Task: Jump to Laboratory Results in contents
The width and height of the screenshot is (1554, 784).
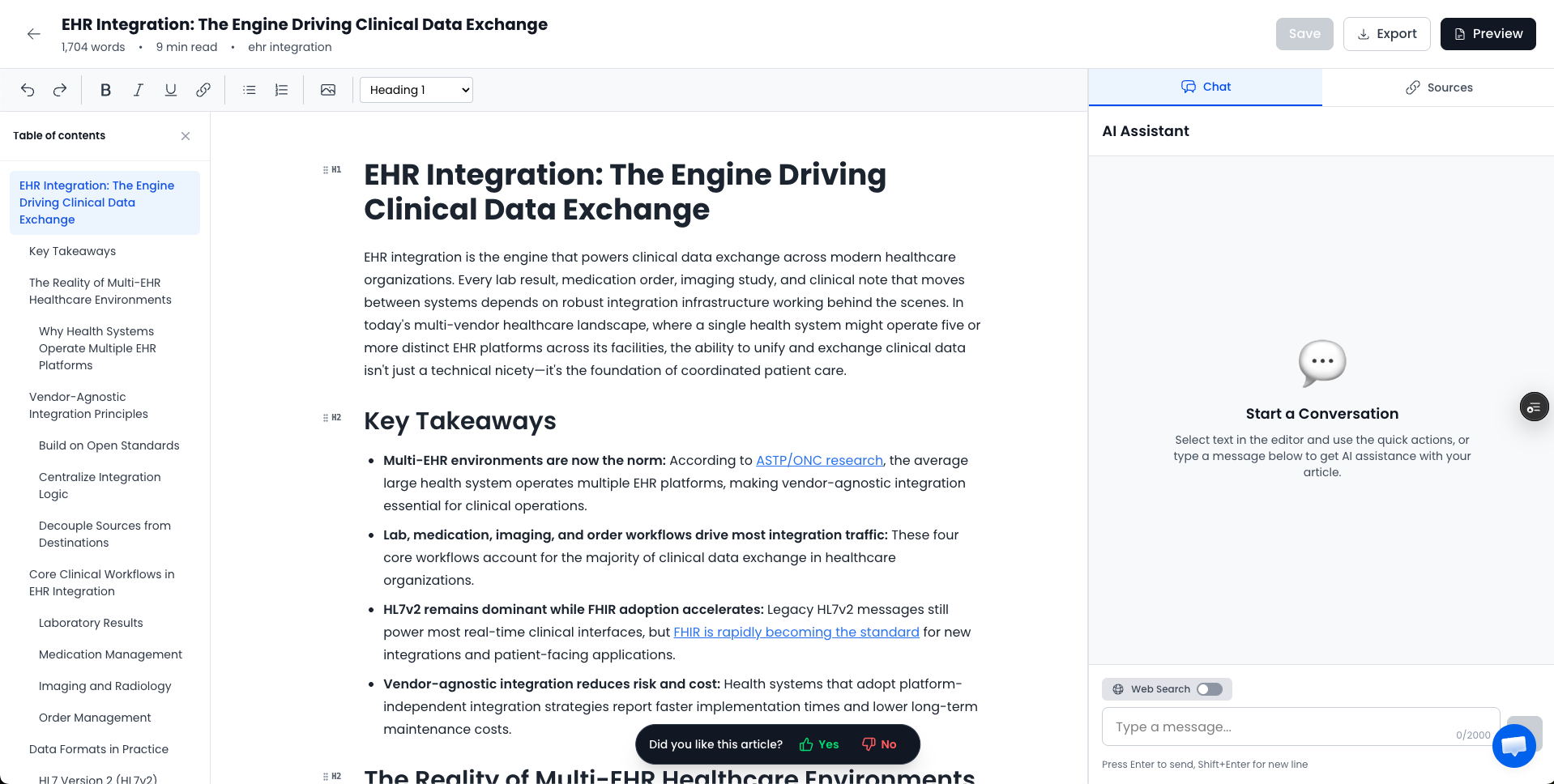Action: coord(91,623)
